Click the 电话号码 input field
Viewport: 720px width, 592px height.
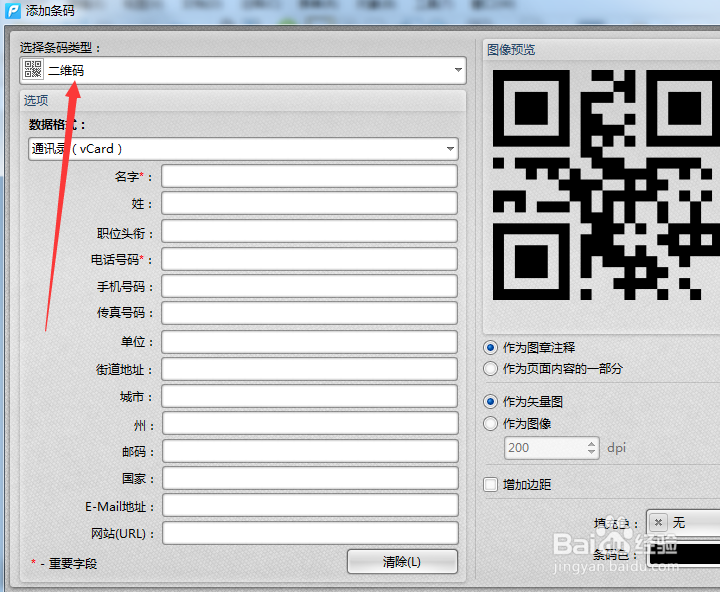tap(309, 259)
